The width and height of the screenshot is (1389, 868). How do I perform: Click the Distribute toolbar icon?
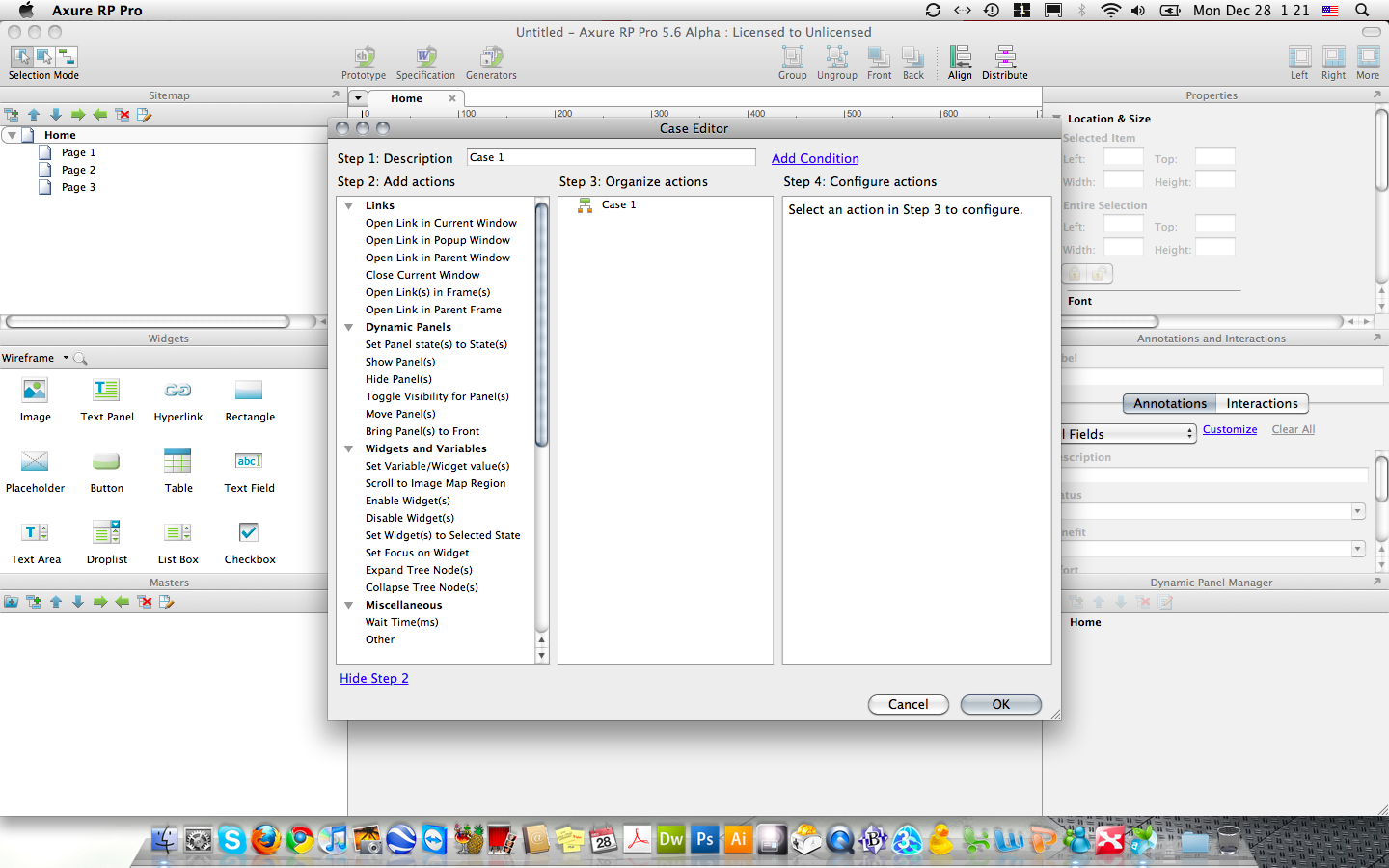[x=1005, y=58]
